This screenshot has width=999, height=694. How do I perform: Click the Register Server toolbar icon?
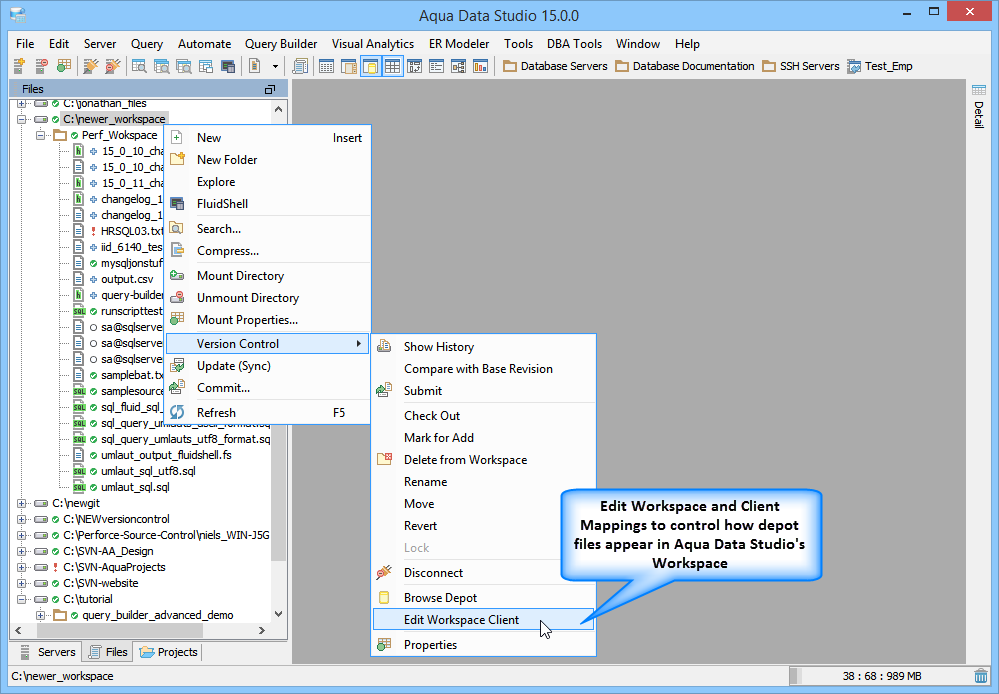(19, 66)
